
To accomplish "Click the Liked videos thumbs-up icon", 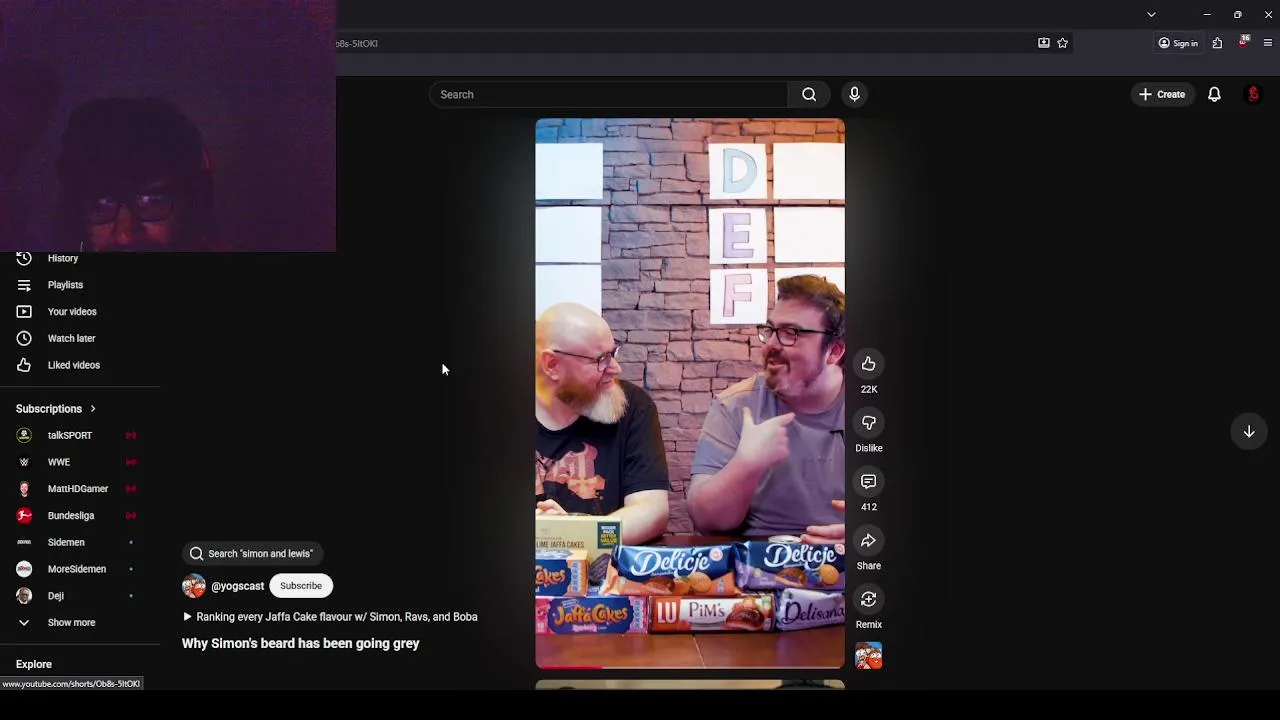I will 24,365.
